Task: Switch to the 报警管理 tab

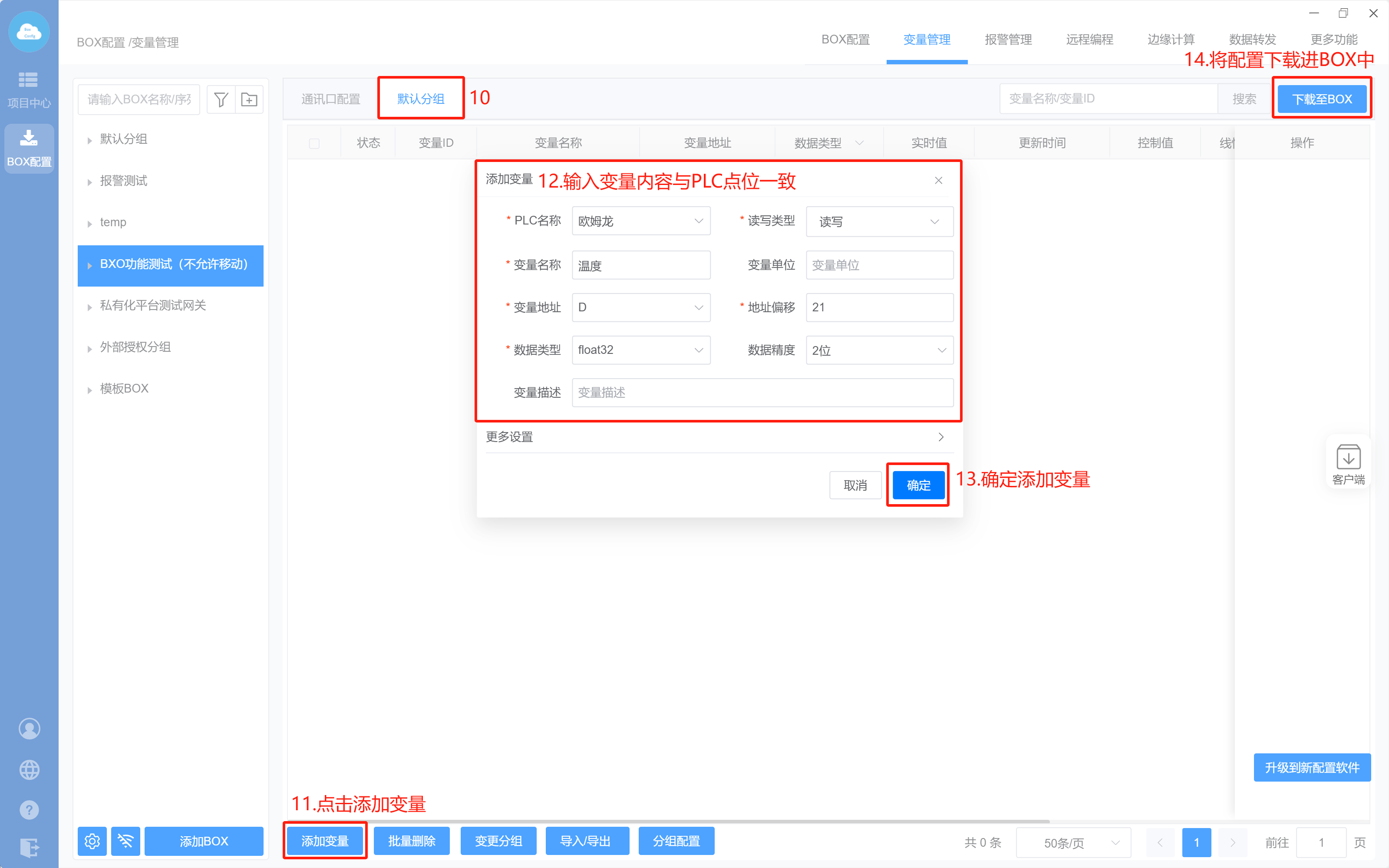Action: [x=1008, y=40]
